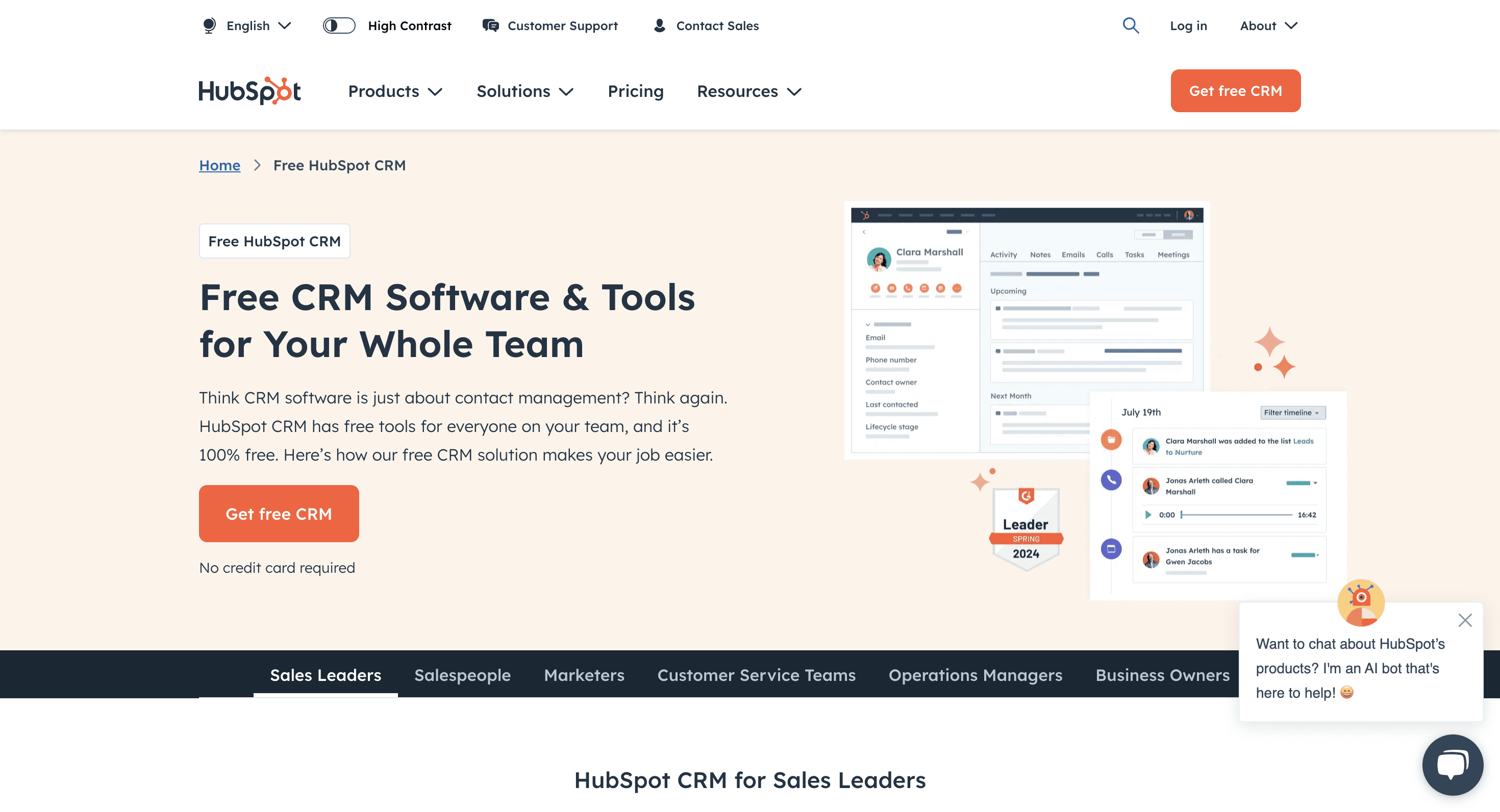
Task: Select the Business Owners tab
Action: click(1162, 675)
